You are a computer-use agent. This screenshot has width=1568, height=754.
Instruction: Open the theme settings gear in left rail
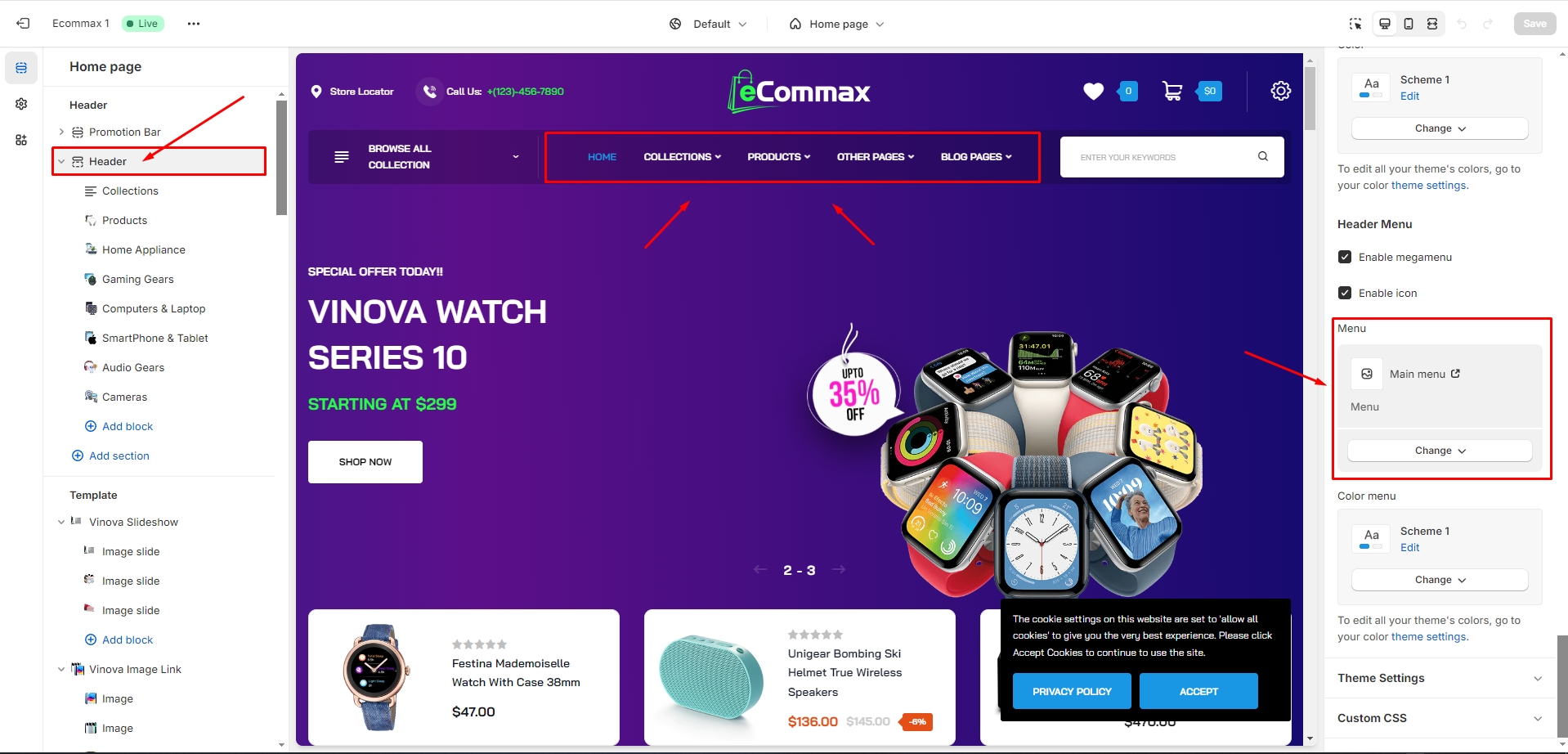point(21,104)
